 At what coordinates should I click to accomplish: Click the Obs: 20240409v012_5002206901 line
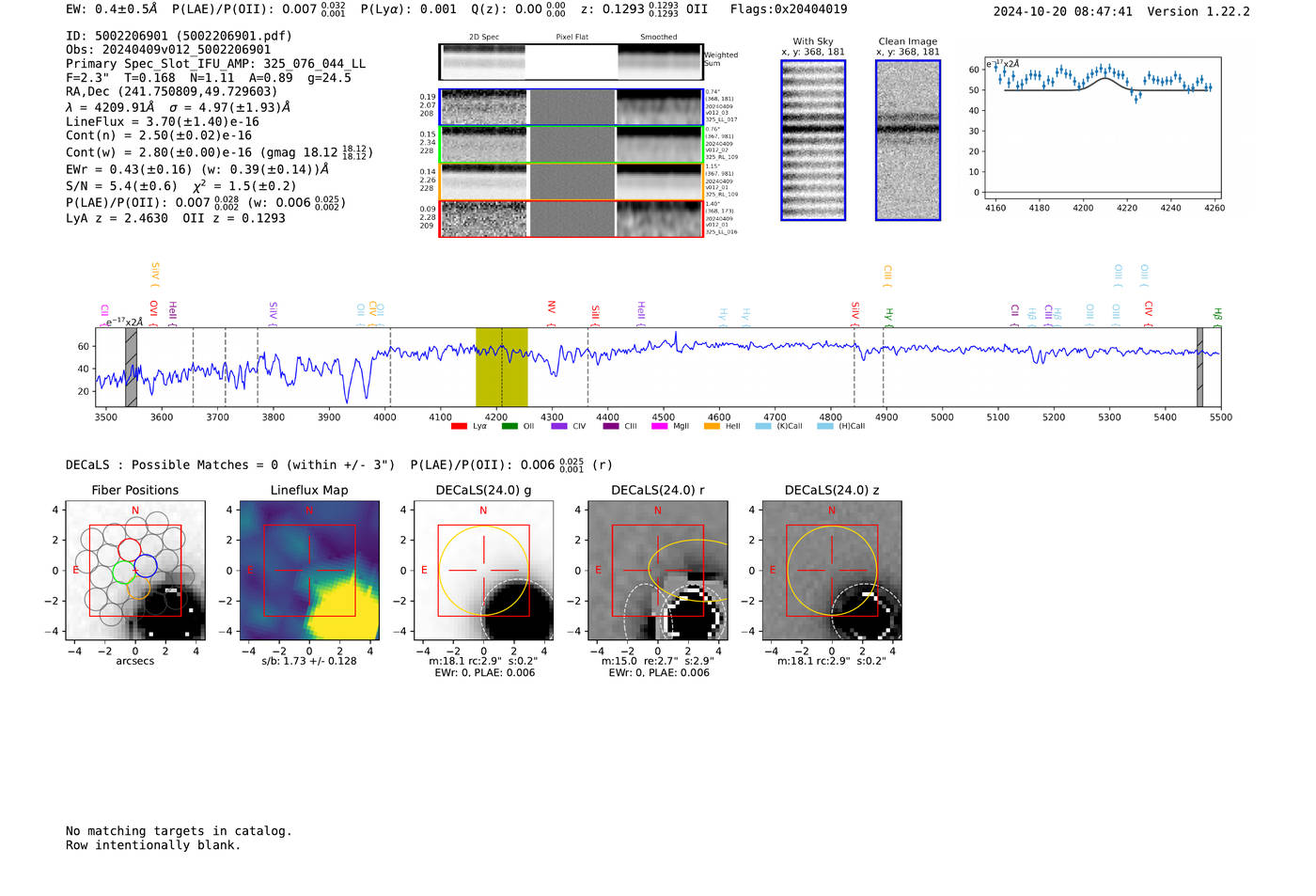[x=168, y=50]
